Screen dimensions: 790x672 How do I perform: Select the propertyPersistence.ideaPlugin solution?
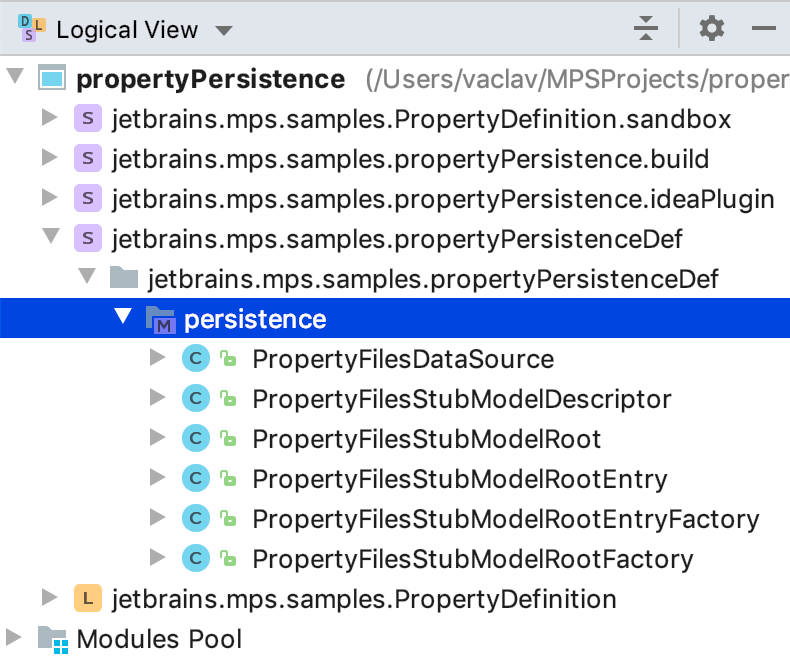[443, 199]
